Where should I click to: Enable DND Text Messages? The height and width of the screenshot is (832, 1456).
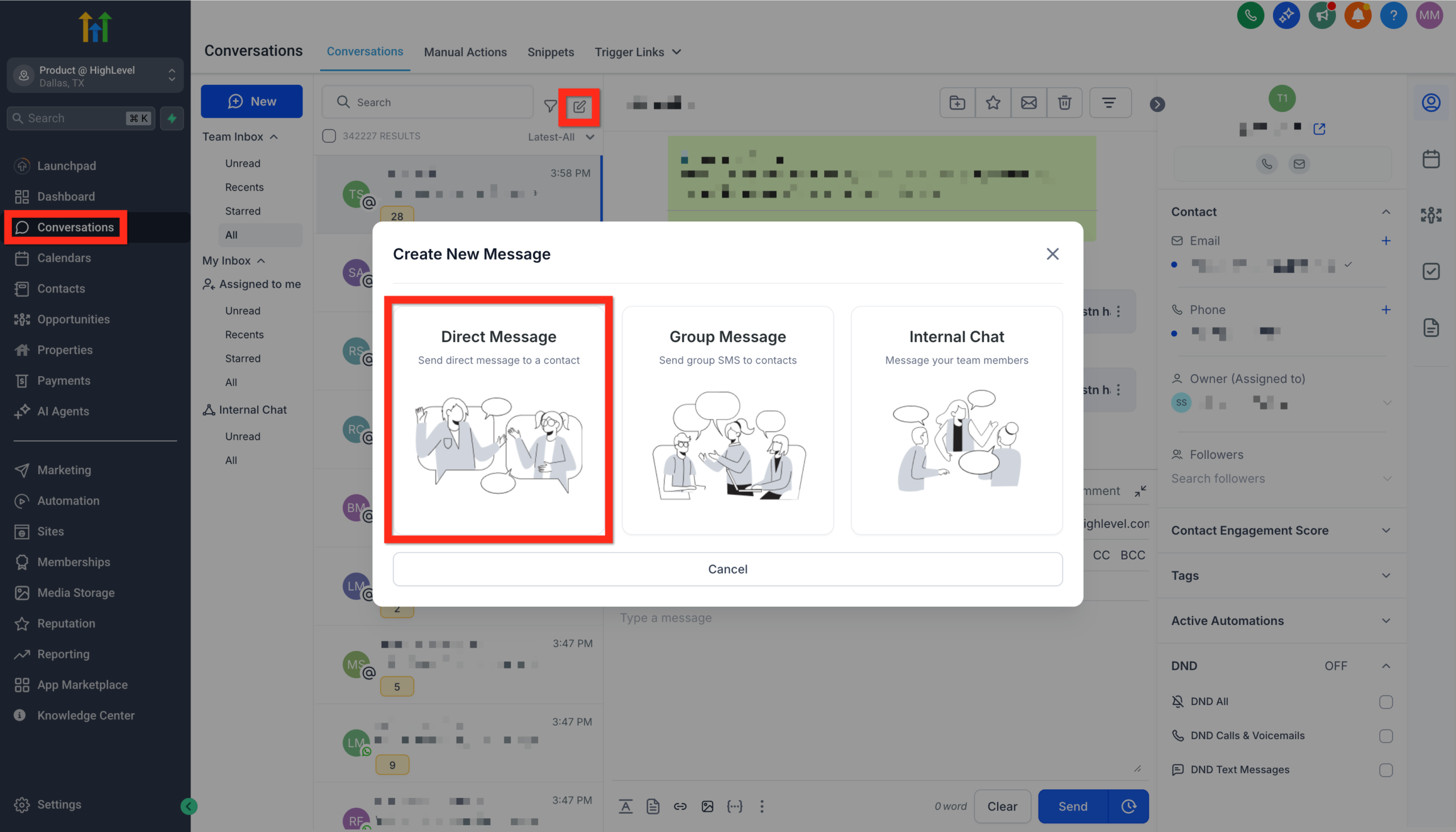point(1387,770)
